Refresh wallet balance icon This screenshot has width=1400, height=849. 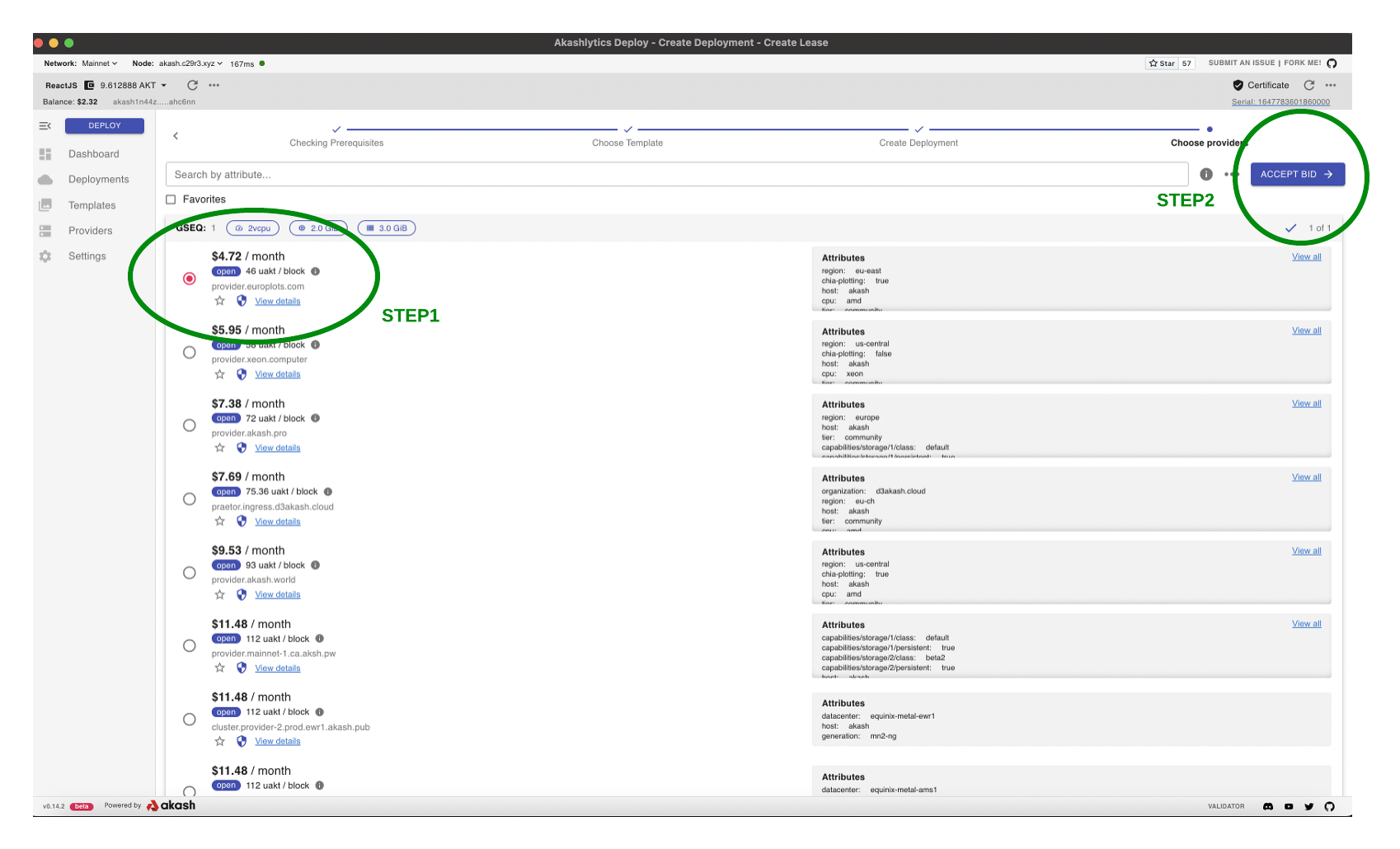click(192, 85)
